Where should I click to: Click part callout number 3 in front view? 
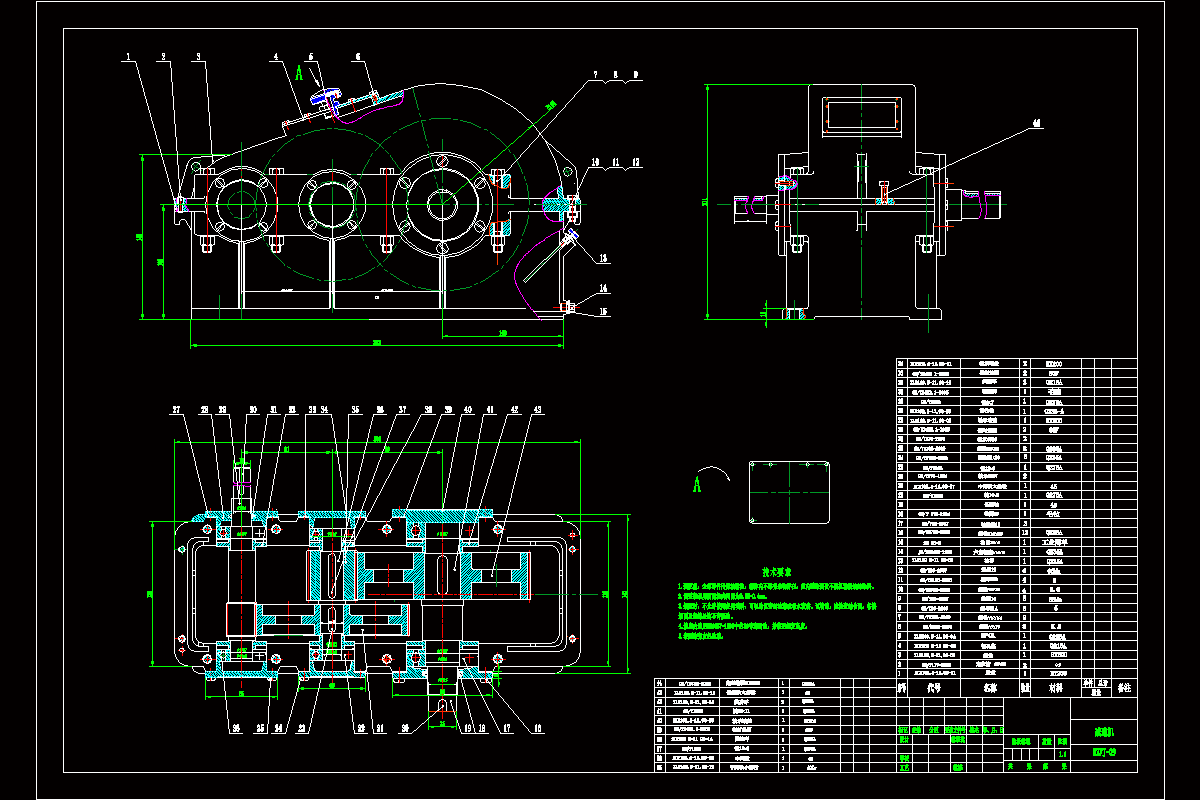tap(199, 56)
